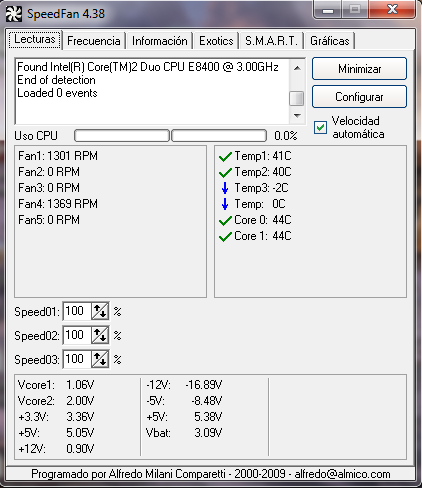Click the green checkmark beside Core 1
Screen dimensions: 422x488
coord(225,236)
